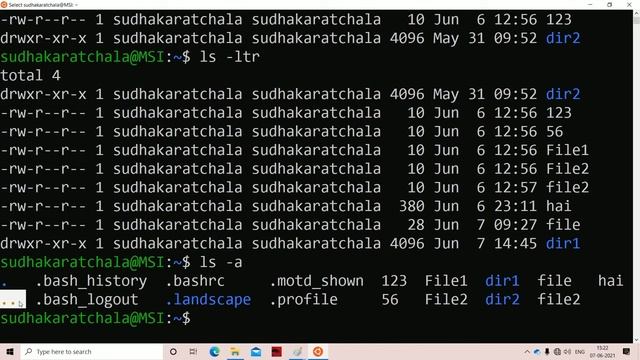Click the timestamp '23:11'

516,206
